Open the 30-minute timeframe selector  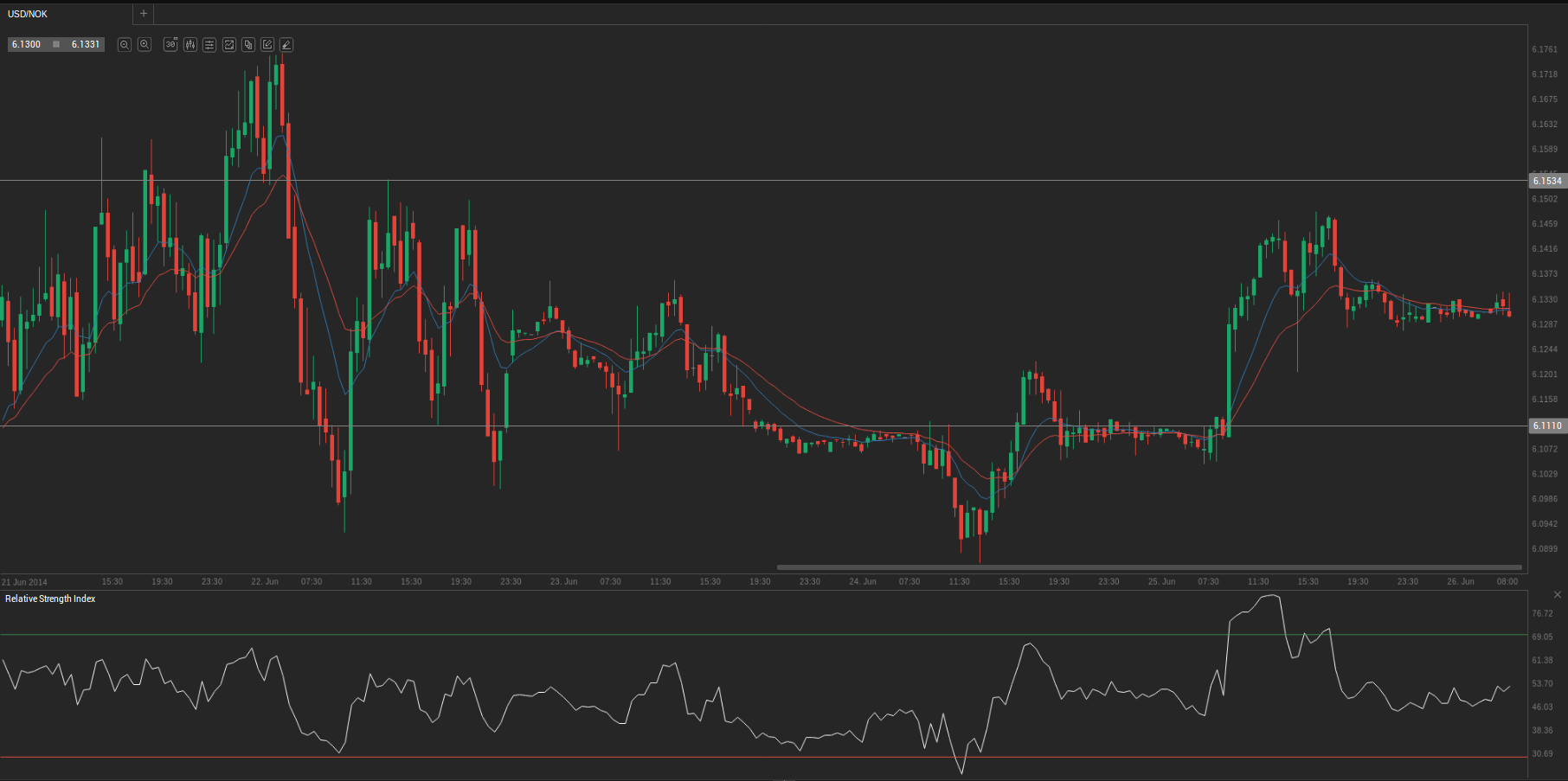point(170,45)
